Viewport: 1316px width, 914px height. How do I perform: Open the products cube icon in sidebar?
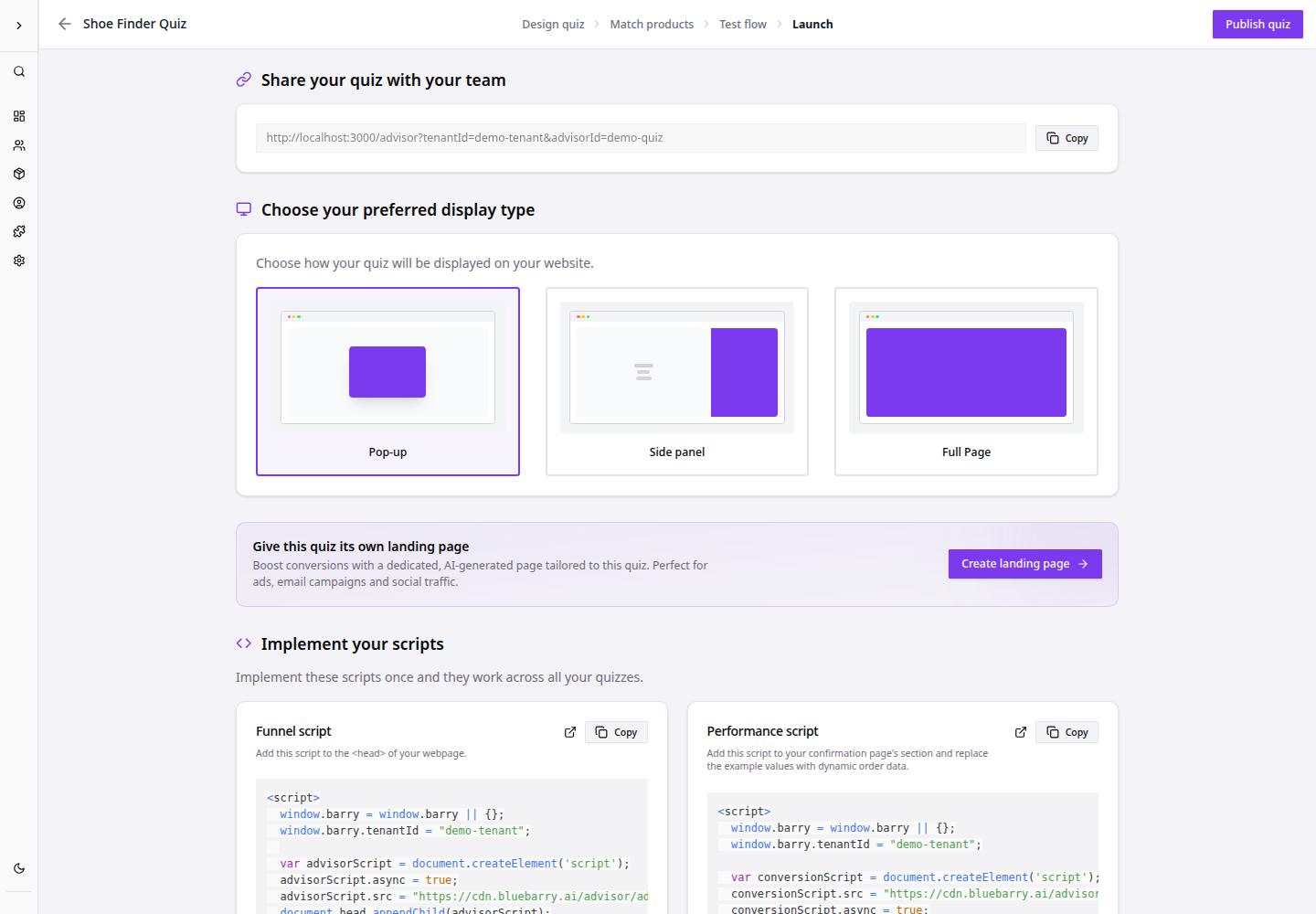(x=19, y=174)
